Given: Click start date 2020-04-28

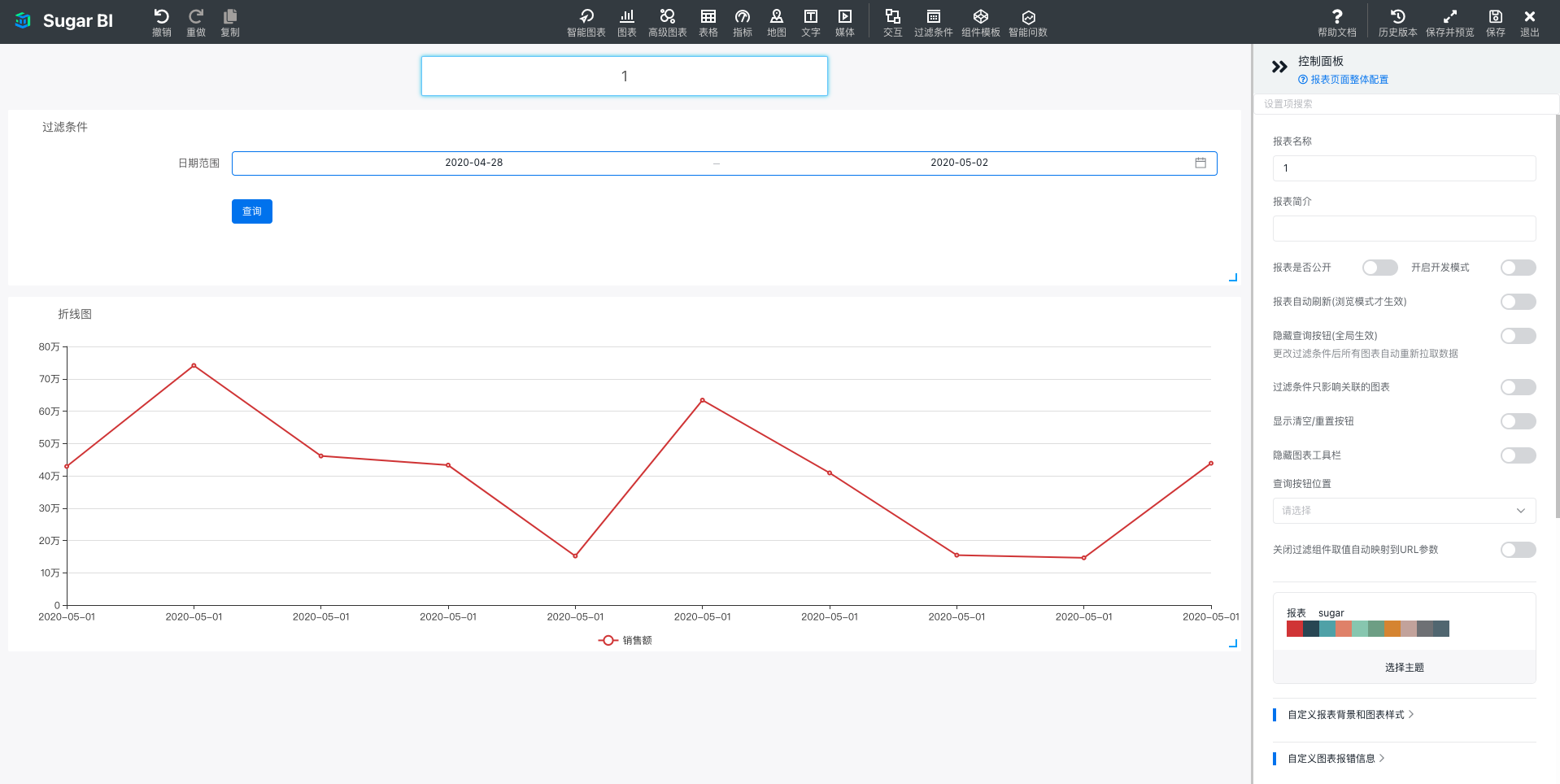Looking at the screenshot, I should [474, 163].
